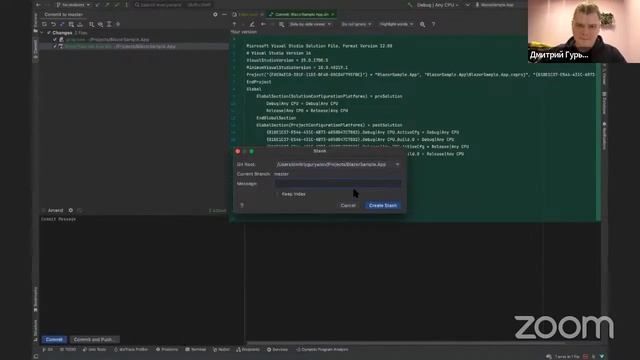The height and width of the screenshot is (360, 640).
Task: Click the Commit button
Action: pos(54,340)
